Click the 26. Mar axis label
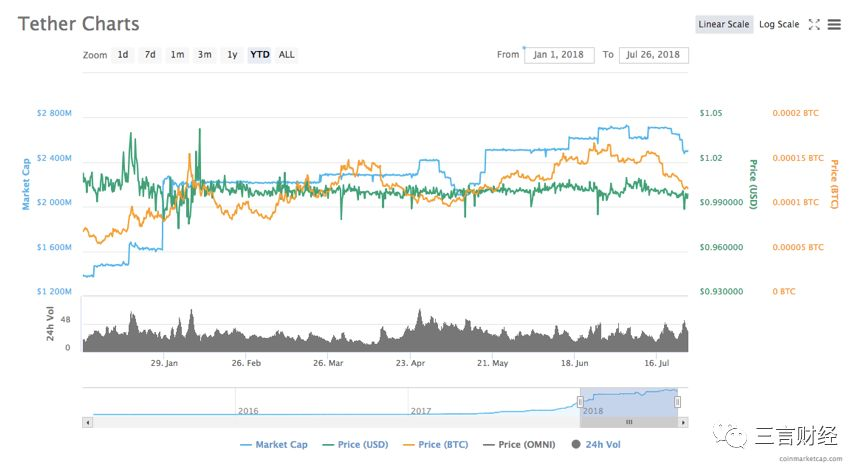The image size is (865, 473). pos(328,363)
